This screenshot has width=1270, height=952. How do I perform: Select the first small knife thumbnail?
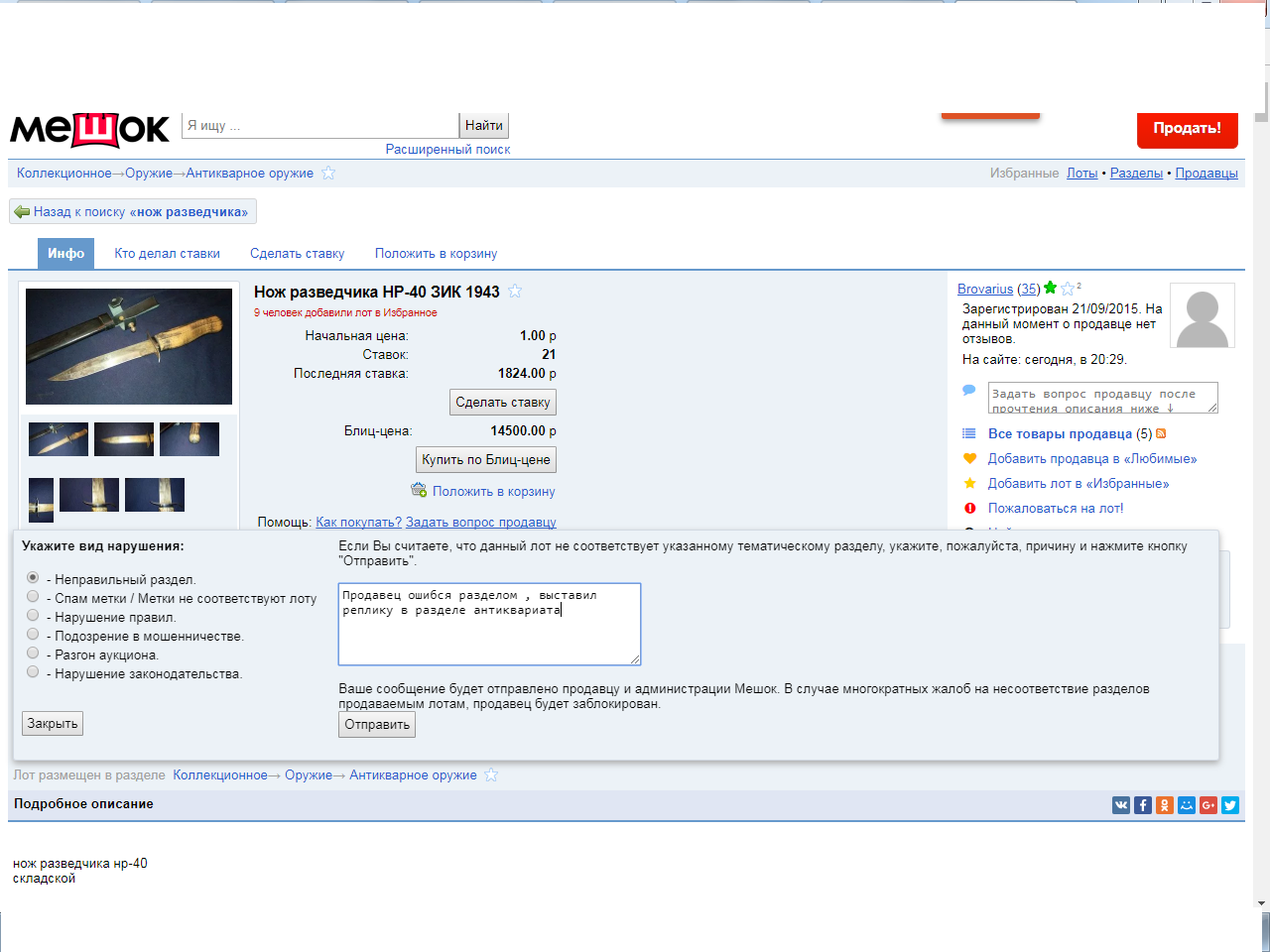point(59,438)
